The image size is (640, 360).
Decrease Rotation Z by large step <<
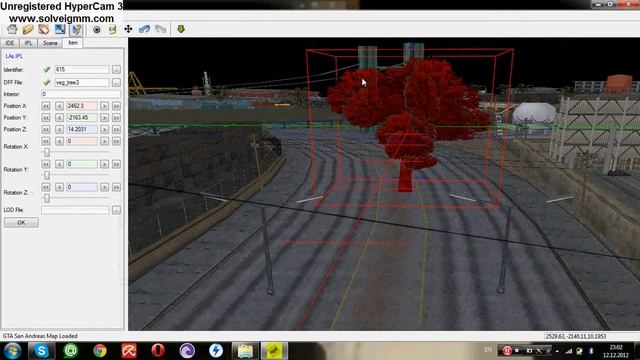pyautogui.click(x=46, y=187)
